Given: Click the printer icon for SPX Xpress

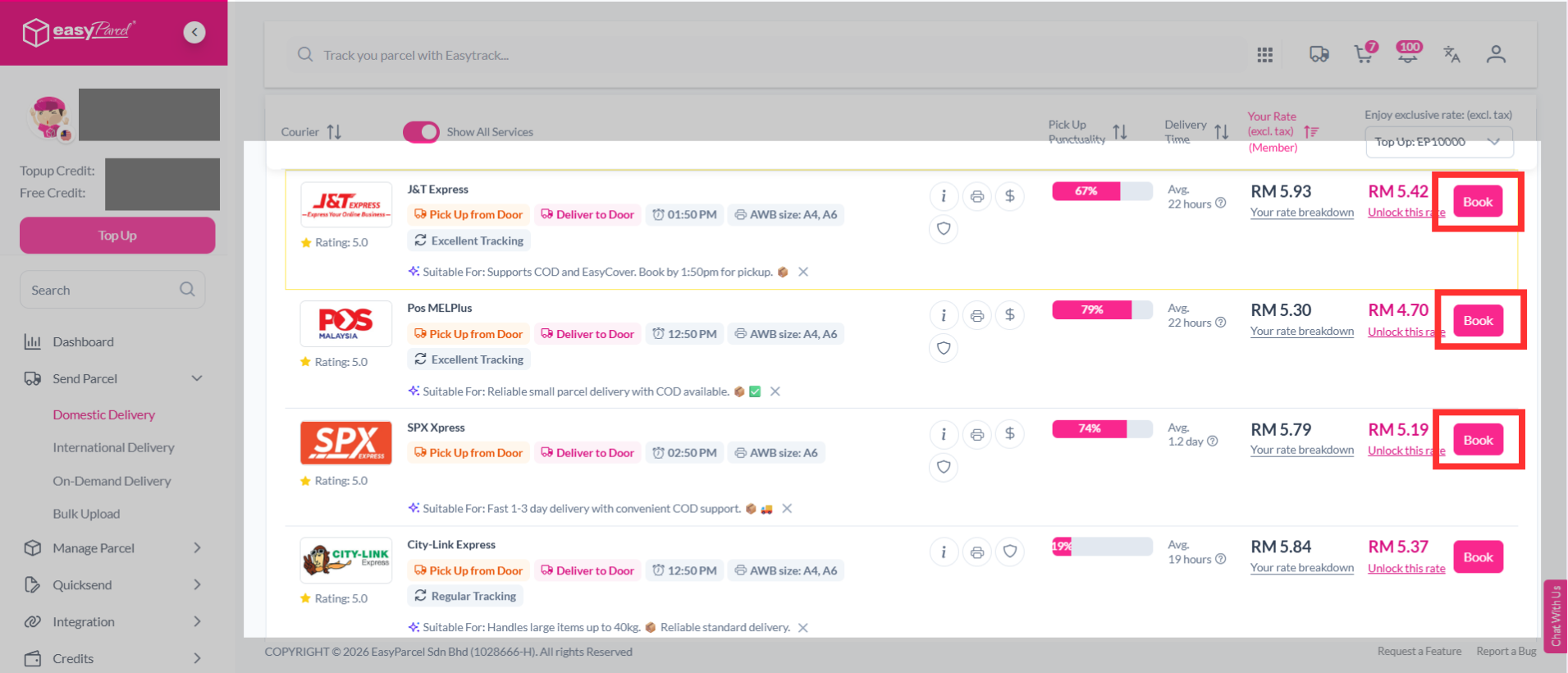Looking at the screenshot, I should (x=977, y=434).
